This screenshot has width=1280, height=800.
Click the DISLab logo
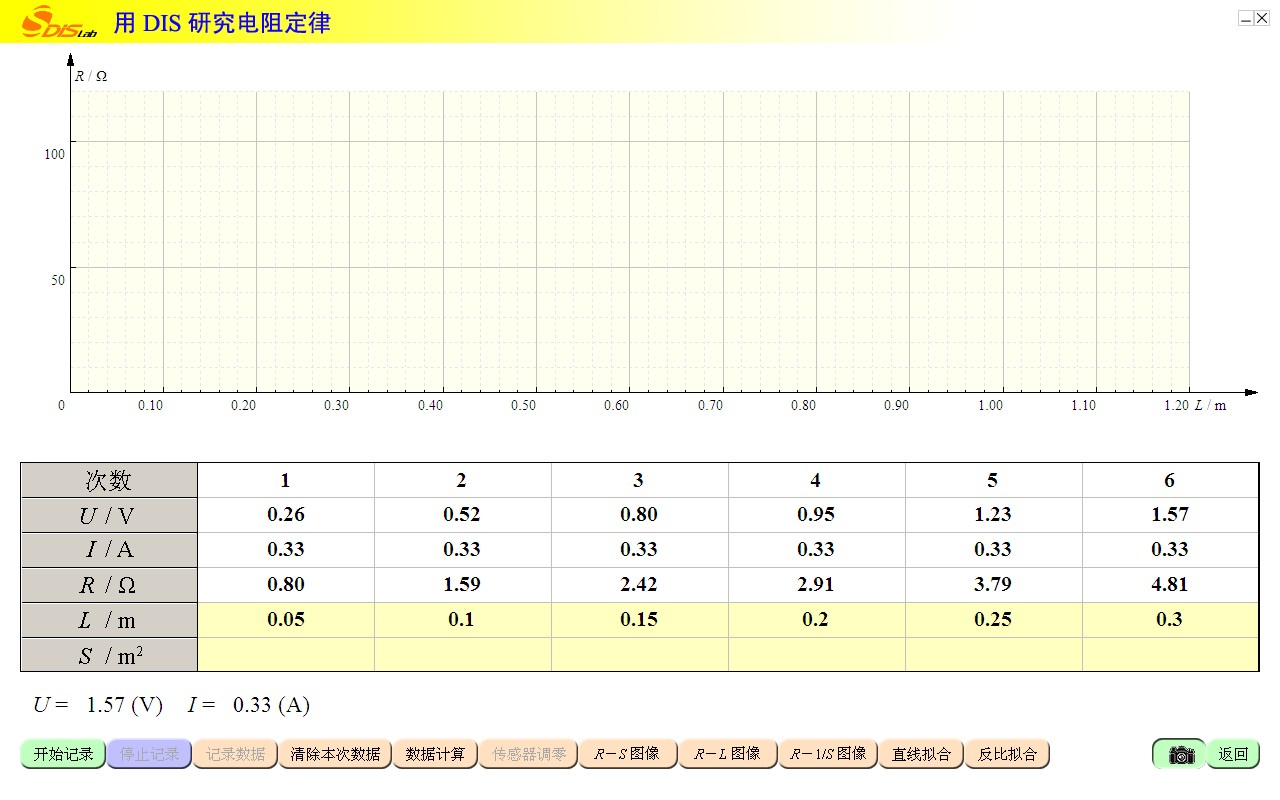[58, 22]
